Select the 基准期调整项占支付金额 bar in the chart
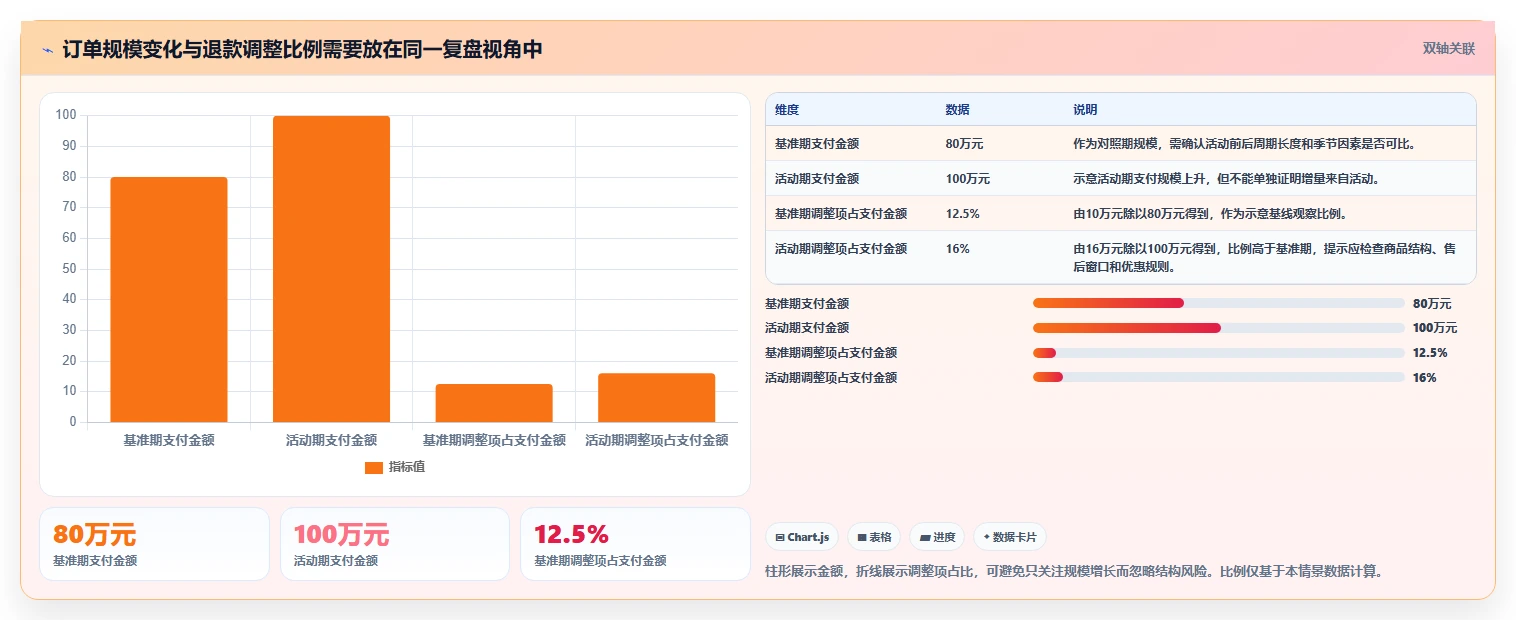 tap(494, 403)
